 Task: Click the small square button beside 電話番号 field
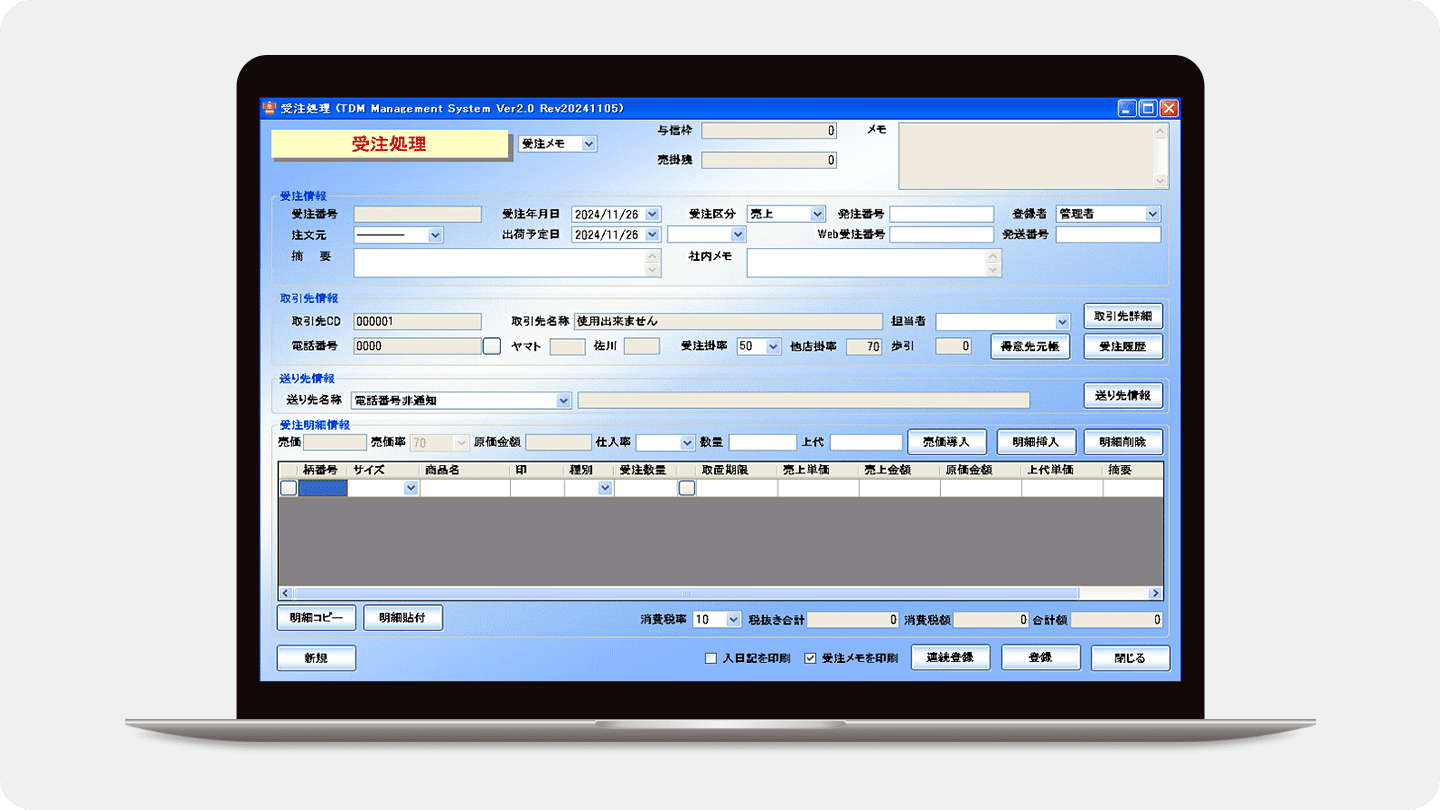[x=491, y=346]
